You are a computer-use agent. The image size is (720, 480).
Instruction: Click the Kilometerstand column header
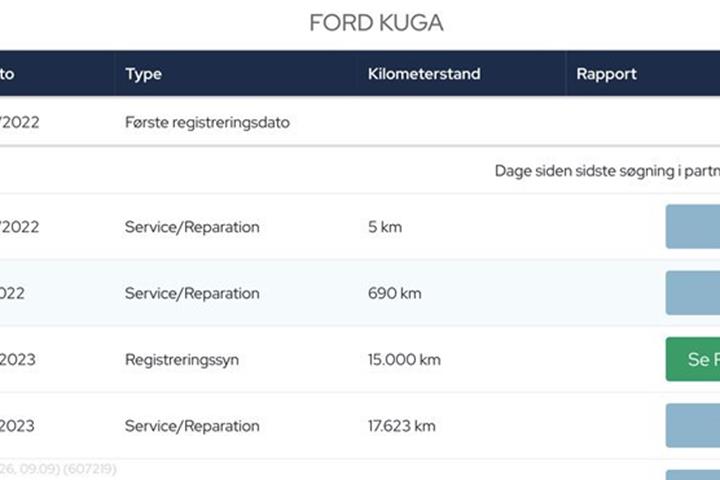tap(424, 73)
